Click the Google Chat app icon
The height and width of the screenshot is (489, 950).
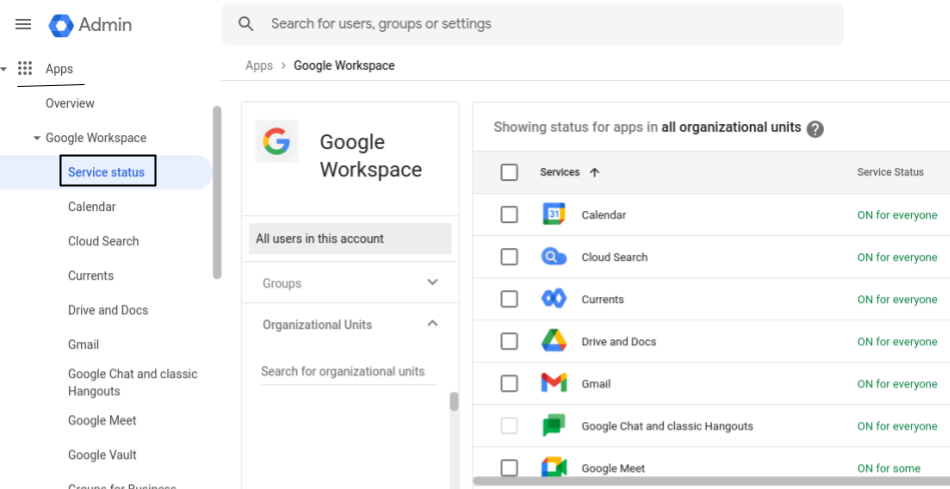(554, 425)
